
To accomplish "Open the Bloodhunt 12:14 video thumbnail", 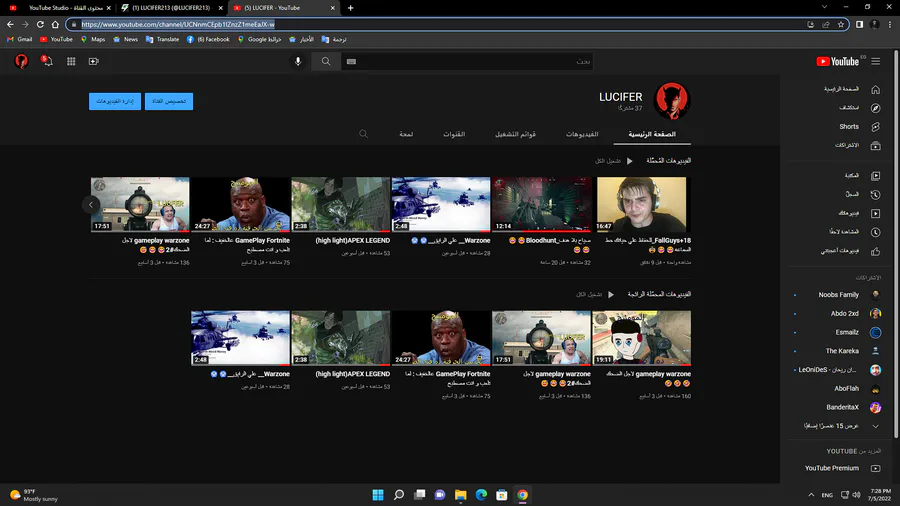I will tap(541, 204).
